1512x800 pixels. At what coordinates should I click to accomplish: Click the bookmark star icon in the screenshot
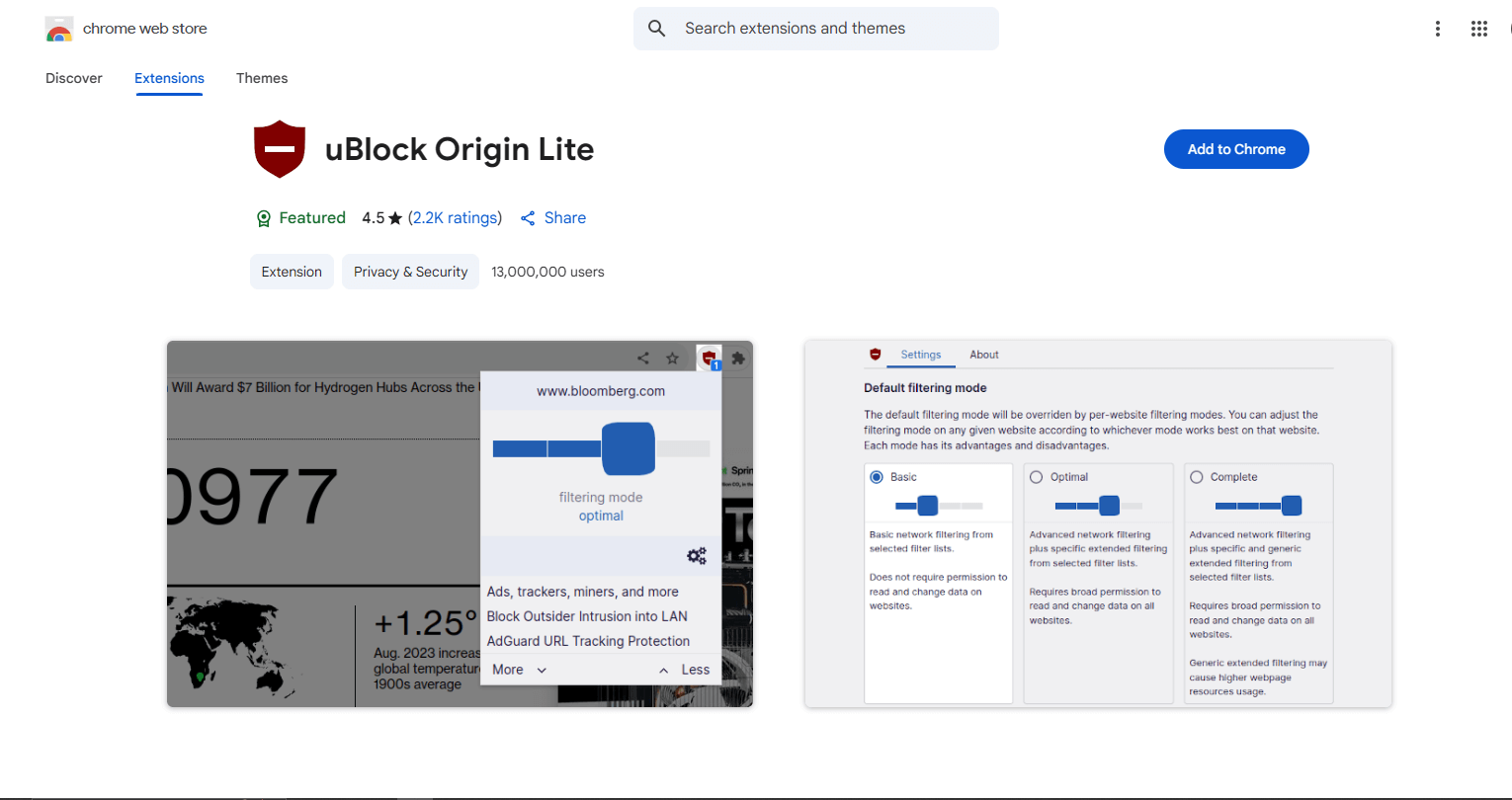pos(674,359)
